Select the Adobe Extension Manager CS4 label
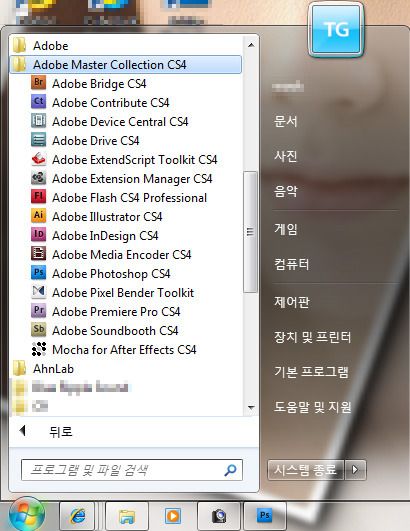The height and width of the screenshot is (531, 410). pyautogui.click(x=132, y=179)
